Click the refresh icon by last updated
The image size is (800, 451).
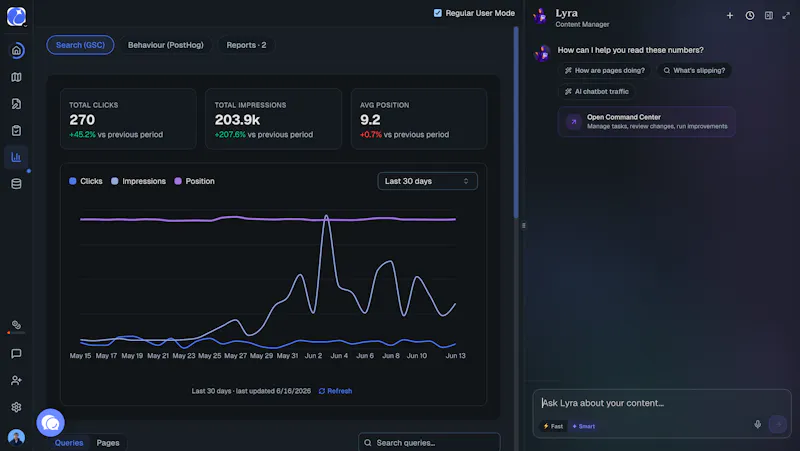tap(322, 391)
